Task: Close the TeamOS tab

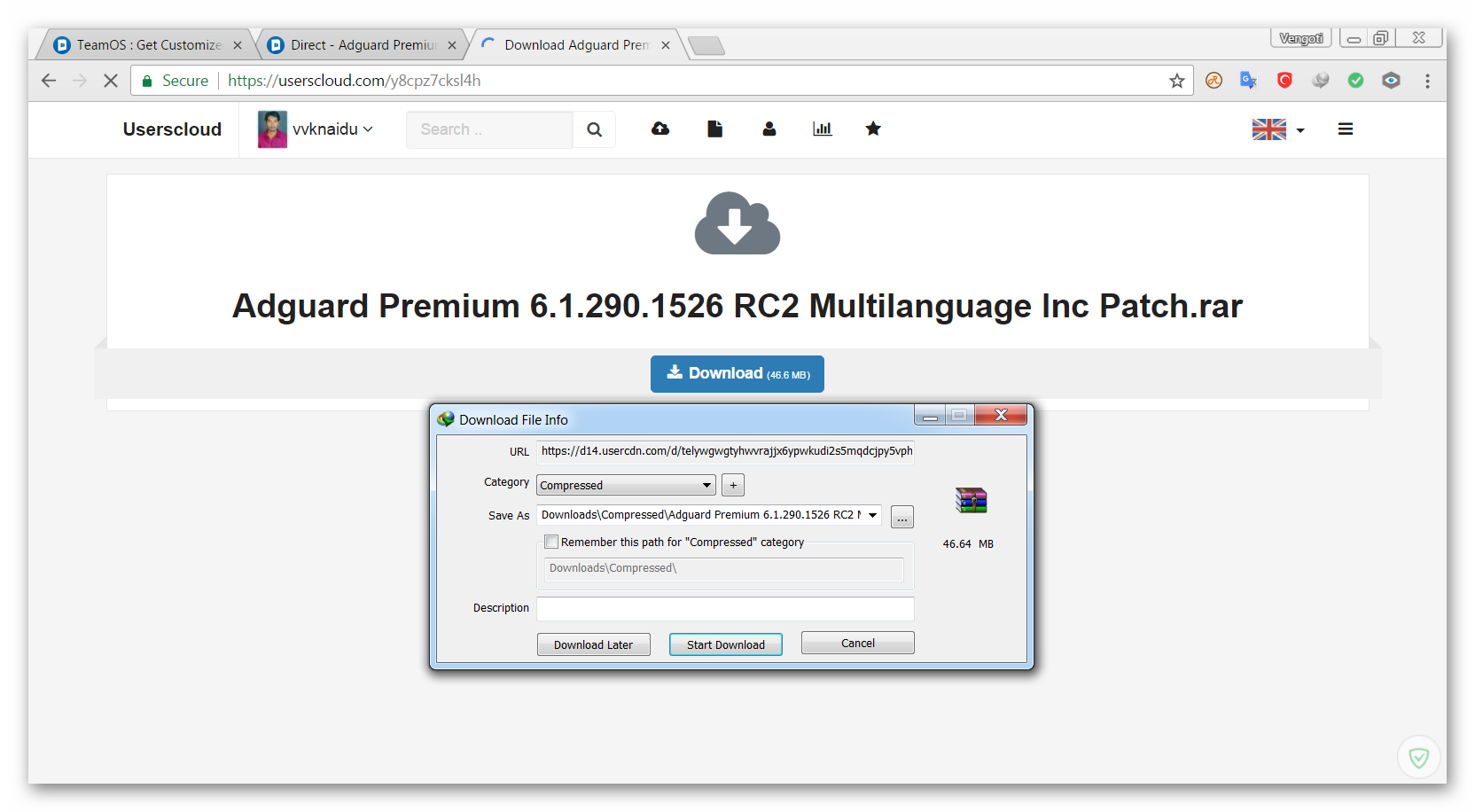Action: pyautogui.click(x=238, y=45)
